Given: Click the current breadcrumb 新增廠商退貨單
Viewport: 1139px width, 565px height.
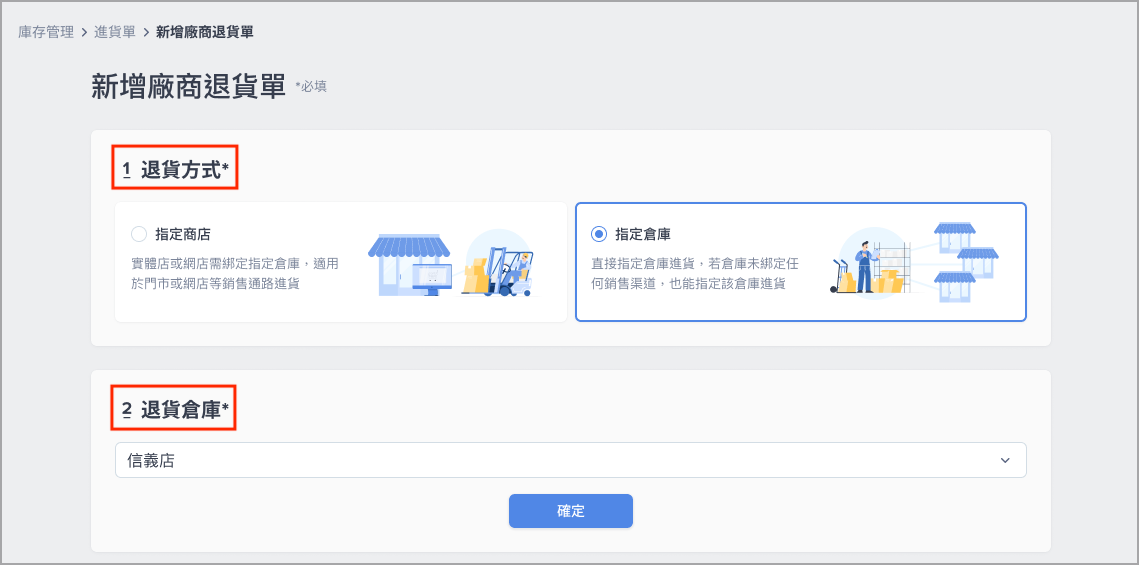Looking at the screenshot, I should (205, 32).
